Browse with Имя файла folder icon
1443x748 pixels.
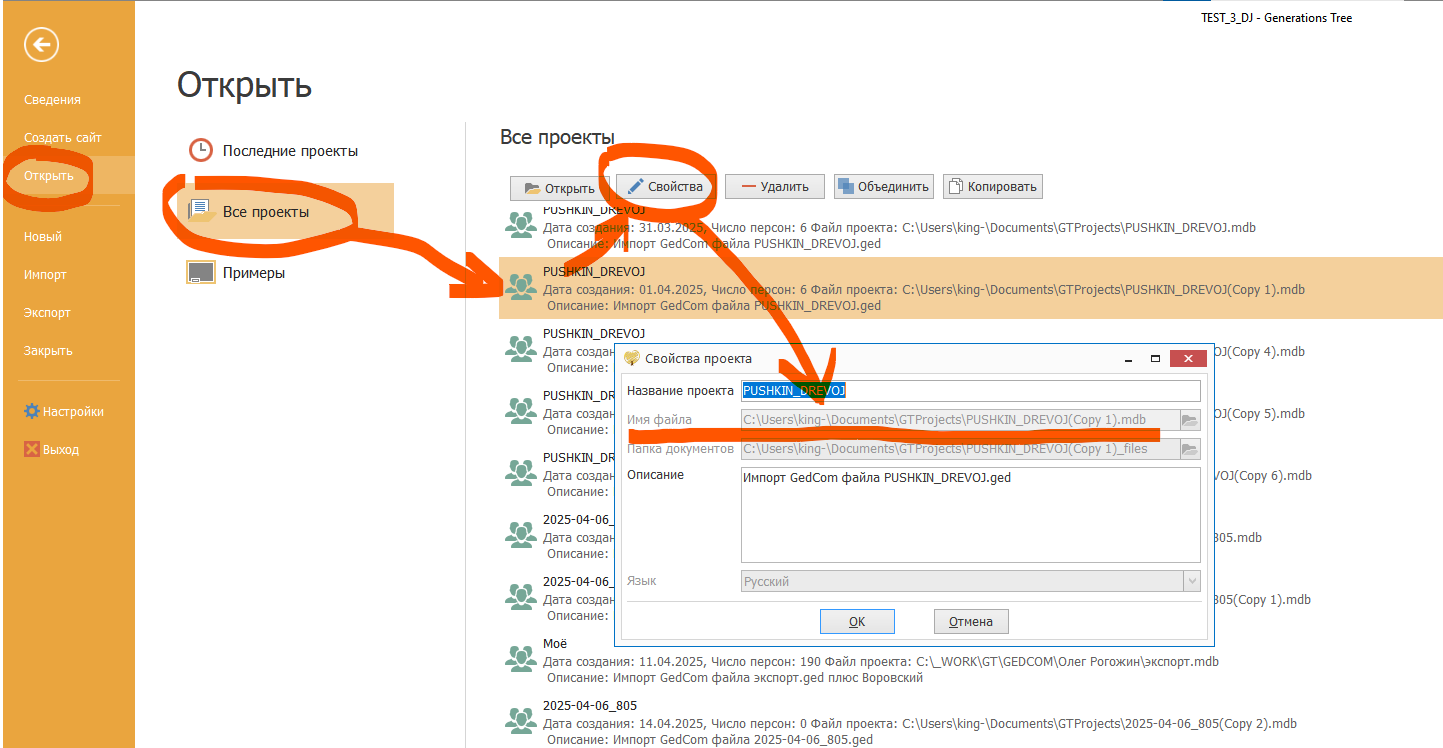(x=1190, y=420)
